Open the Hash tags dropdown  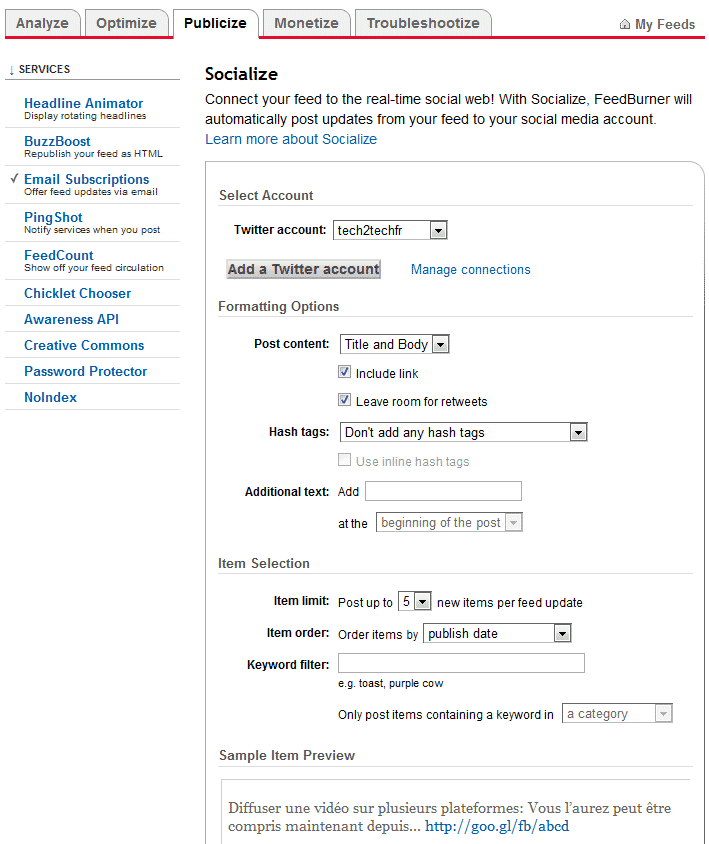[x=464, y=432]
